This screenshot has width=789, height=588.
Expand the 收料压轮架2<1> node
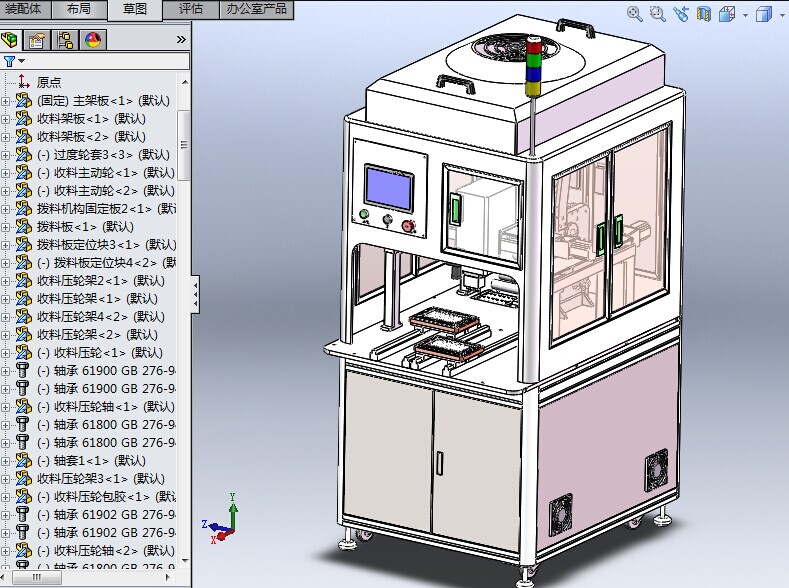(6, 281)
